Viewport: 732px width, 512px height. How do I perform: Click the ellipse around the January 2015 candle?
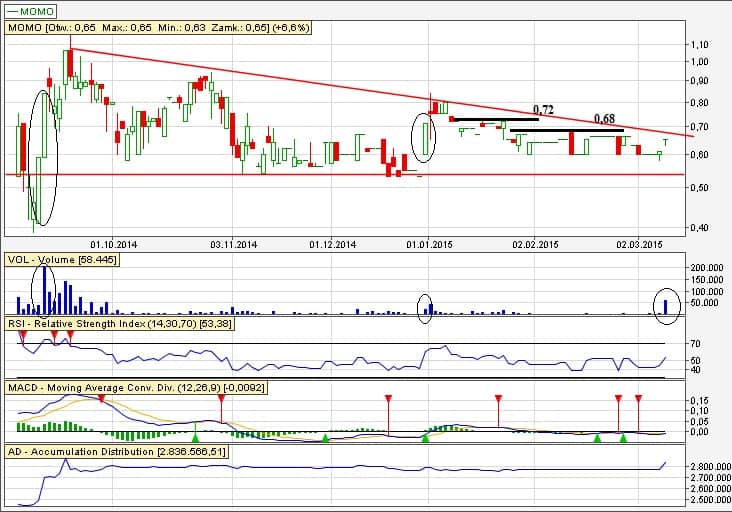pyautogui.click(x=424, y=137)
